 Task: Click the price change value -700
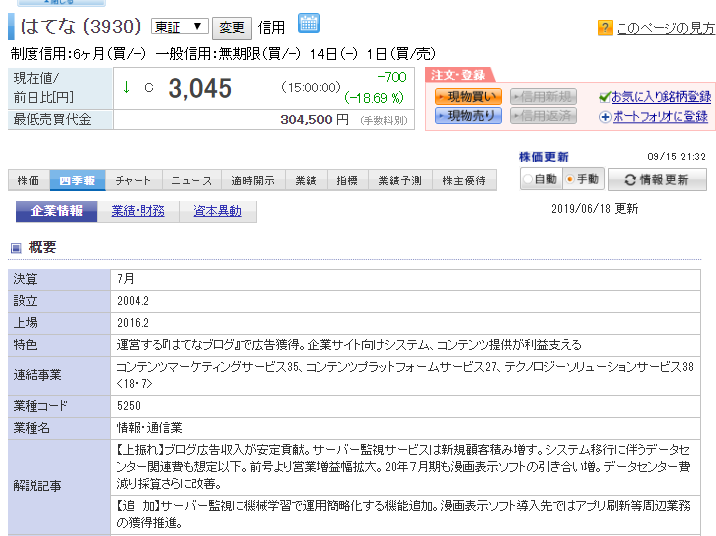click(x=392, y=77)
